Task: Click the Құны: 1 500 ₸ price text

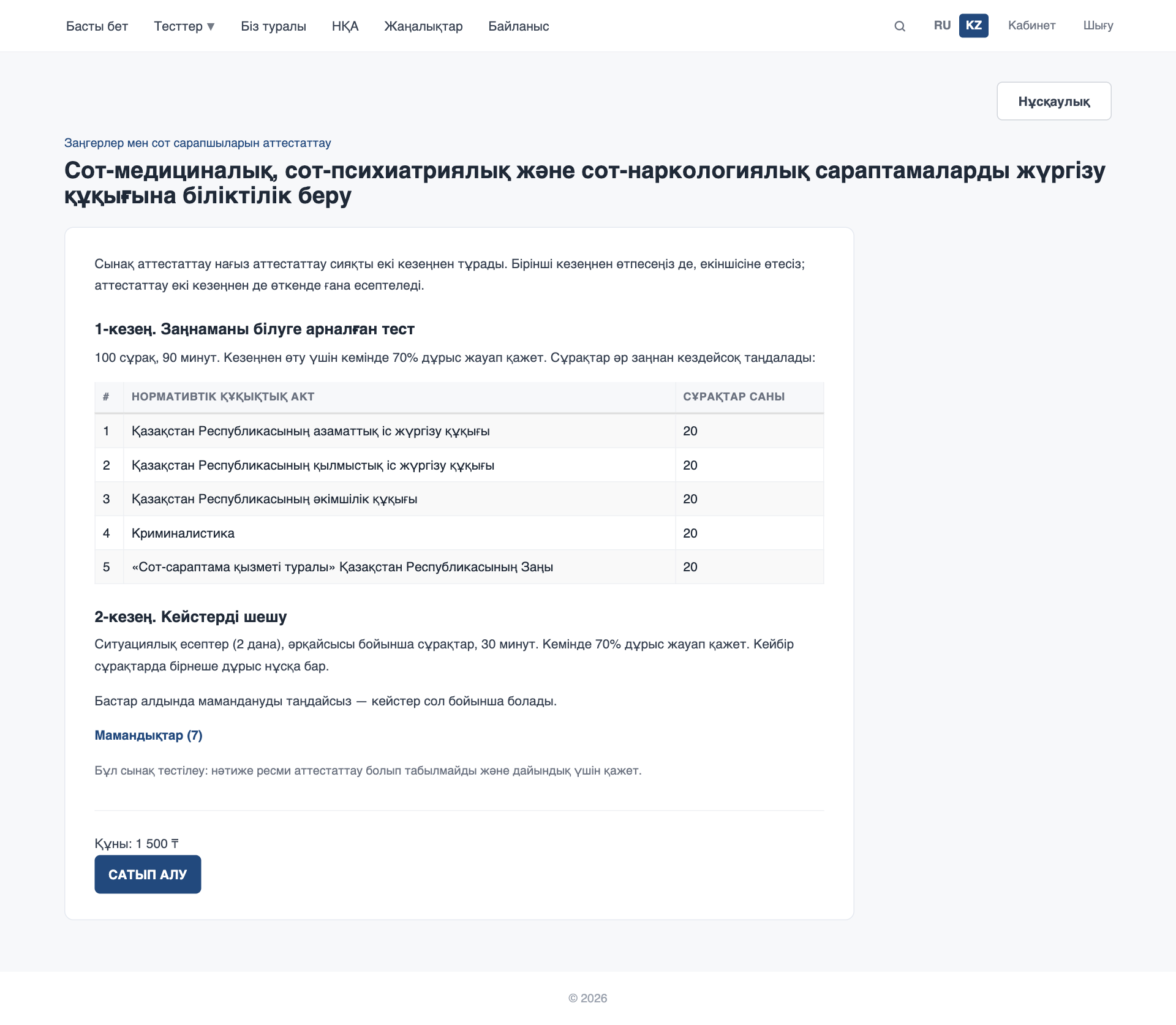Action: point(137,844)
